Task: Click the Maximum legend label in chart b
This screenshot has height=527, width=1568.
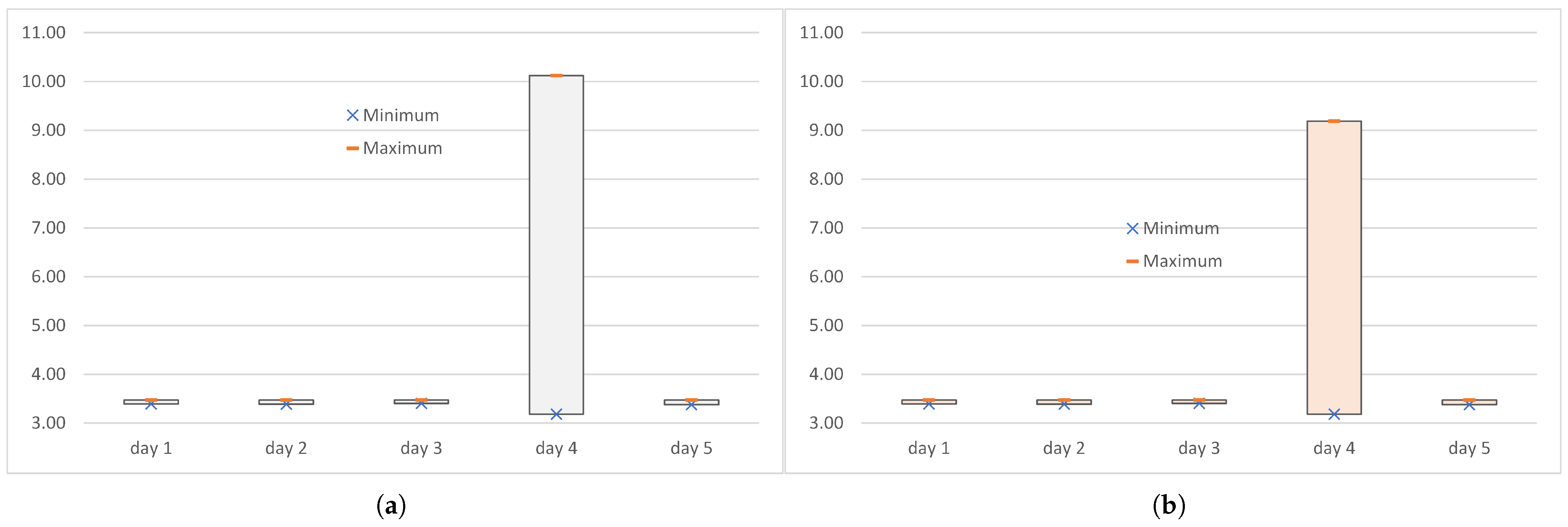Action: point(1183,261)
